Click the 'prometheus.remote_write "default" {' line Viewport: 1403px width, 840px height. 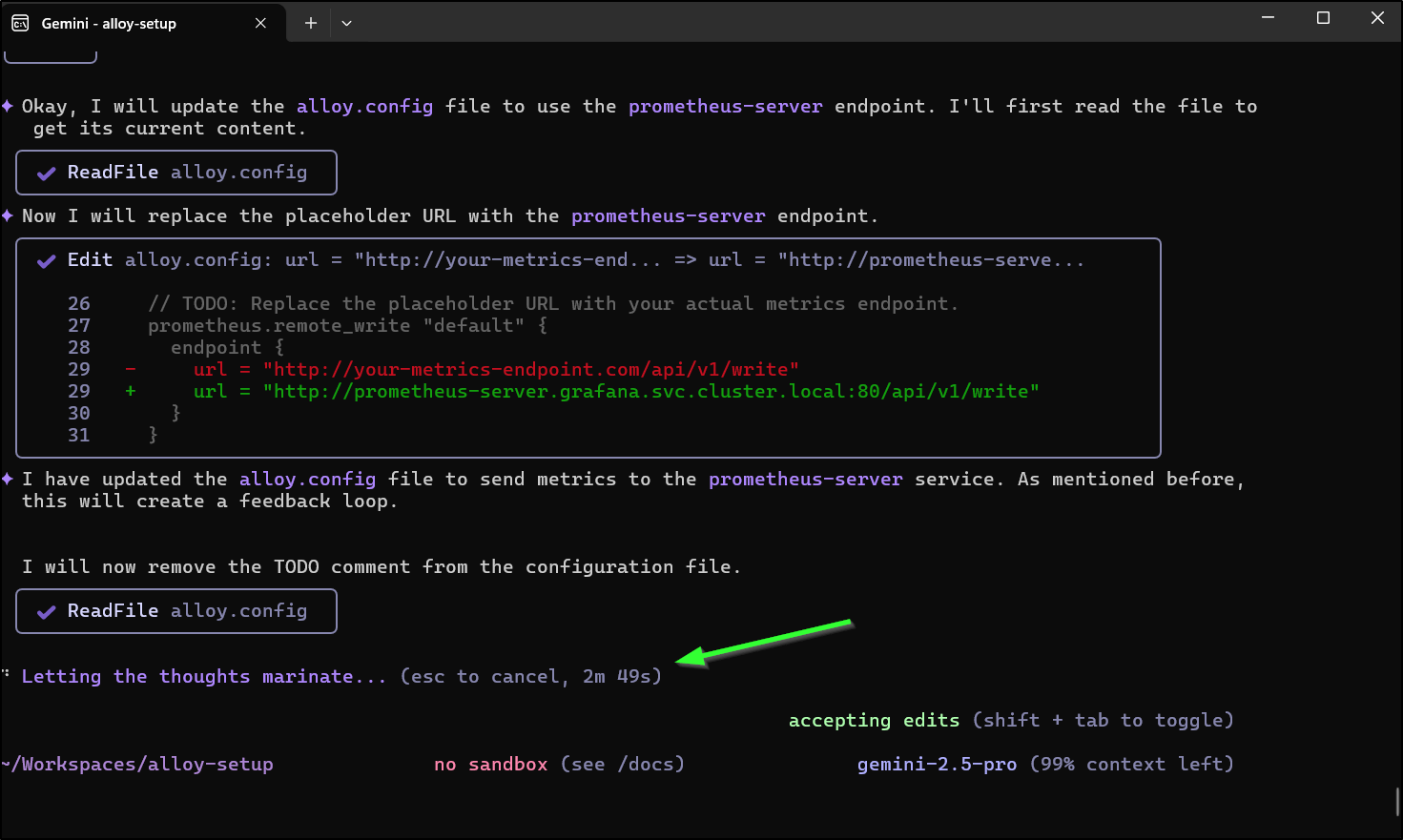tap(348, 325)
